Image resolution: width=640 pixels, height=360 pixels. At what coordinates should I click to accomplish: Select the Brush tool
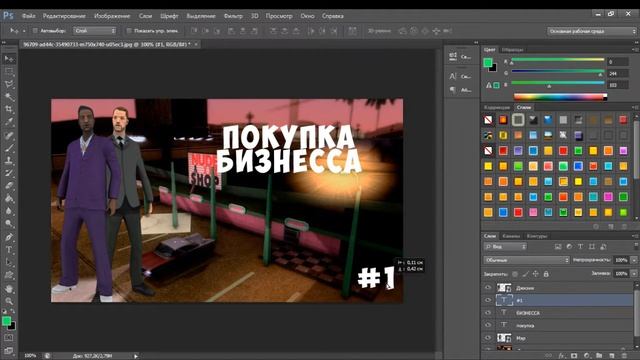[9, 148]
